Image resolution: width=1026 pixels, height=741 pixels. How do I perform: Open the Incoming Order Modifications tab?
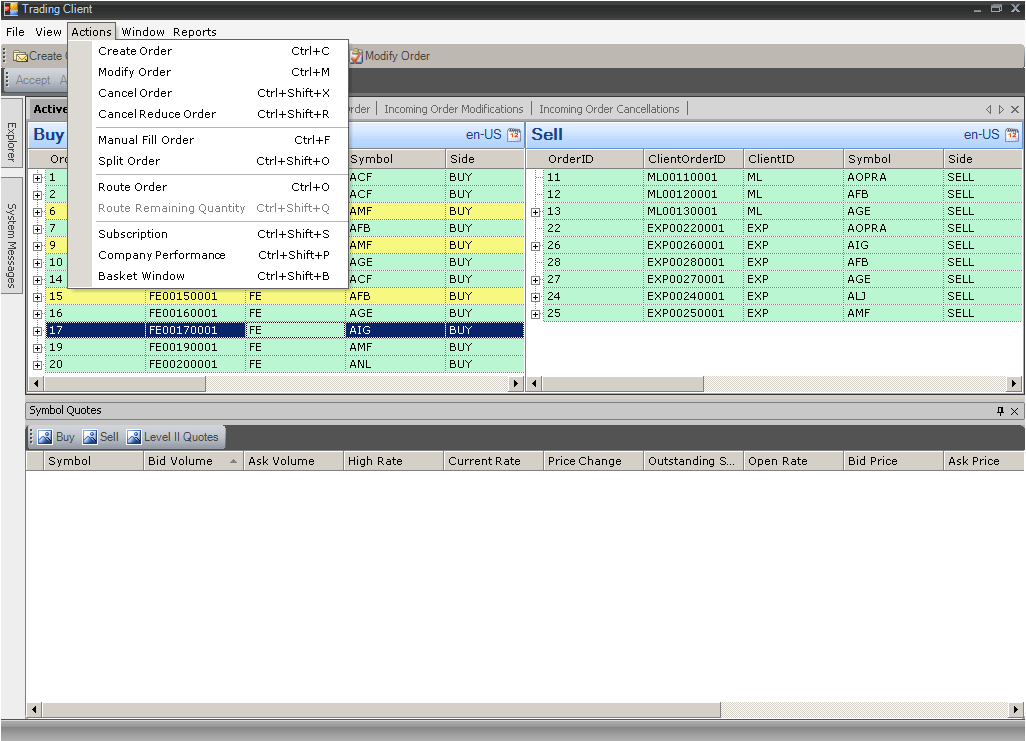[453, 109]
